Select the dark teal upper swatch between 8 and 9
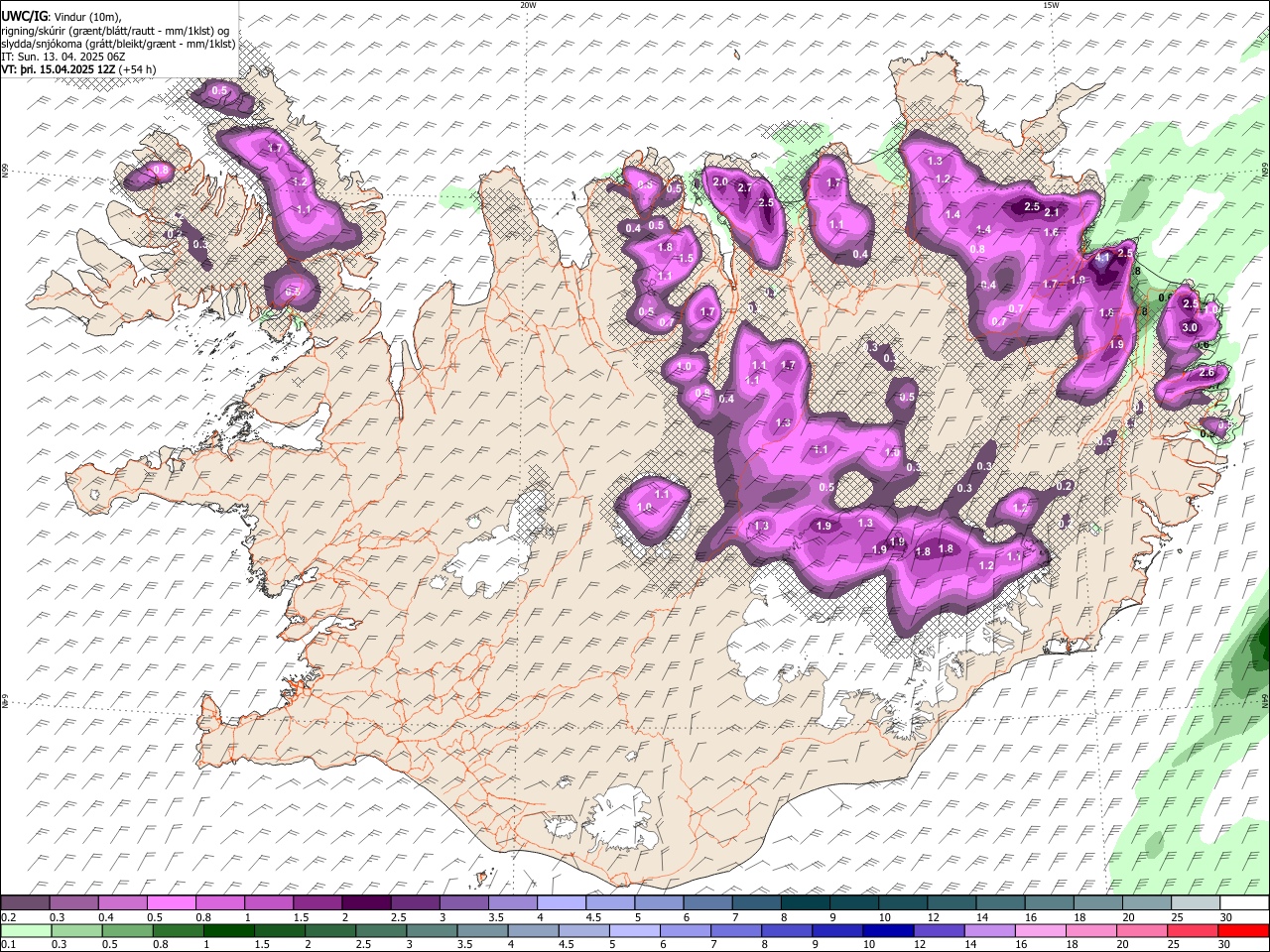Viewport: 1270px width, 952px height. [x=805, y=903]
